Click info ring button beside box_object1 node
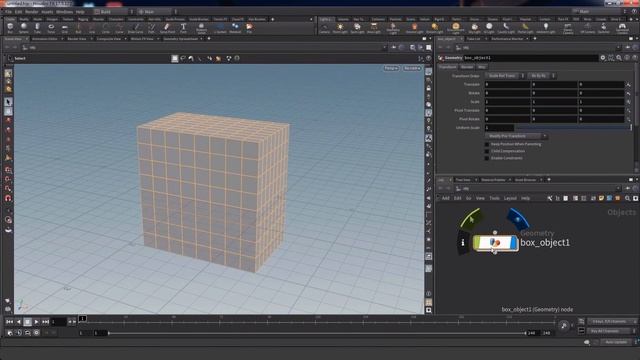This screenshot has width=640, height=360. 462,242
